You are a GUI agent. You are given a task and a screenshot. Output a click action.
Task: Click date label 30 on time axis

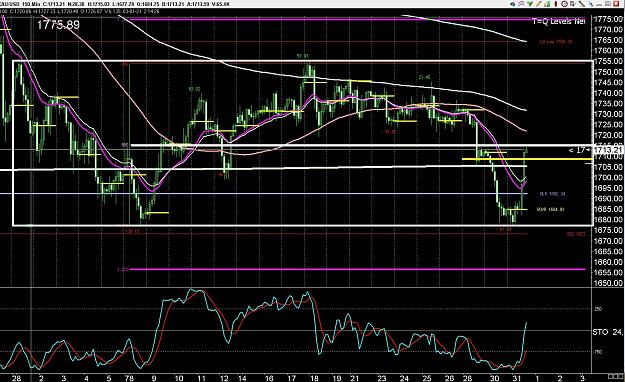(x=494, y=378)
